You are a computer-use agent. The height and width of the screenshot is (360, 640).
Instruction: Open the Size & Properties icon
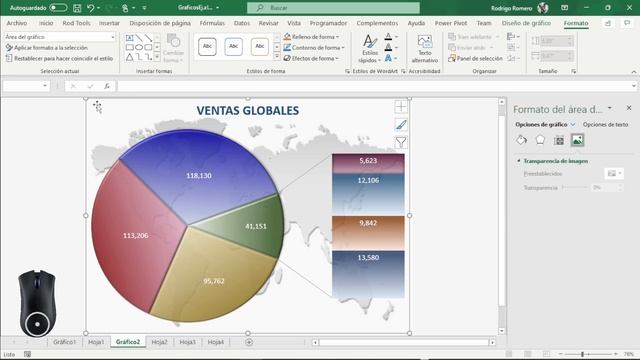click(x=559, y=140)
